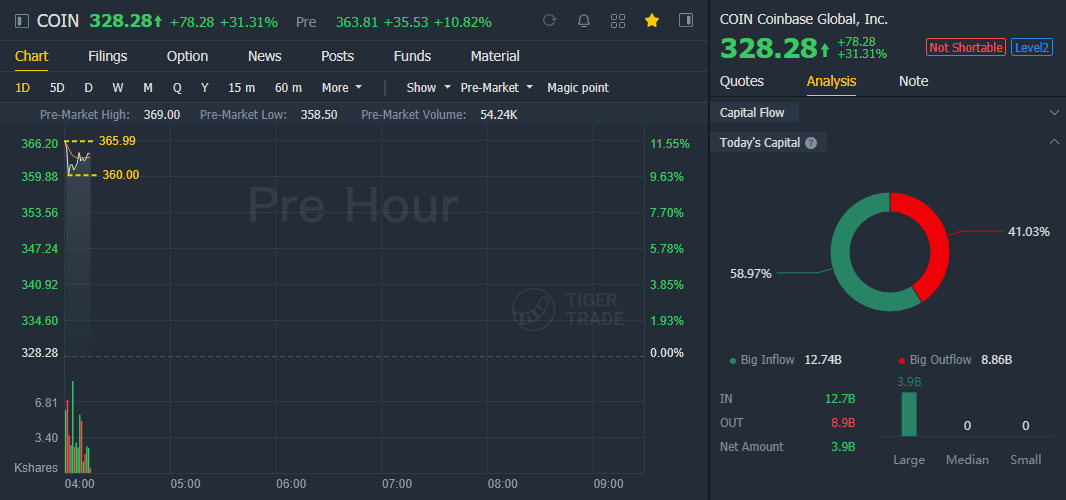
Task: Select the M monthly timeframe
Action: click(148, 88)
